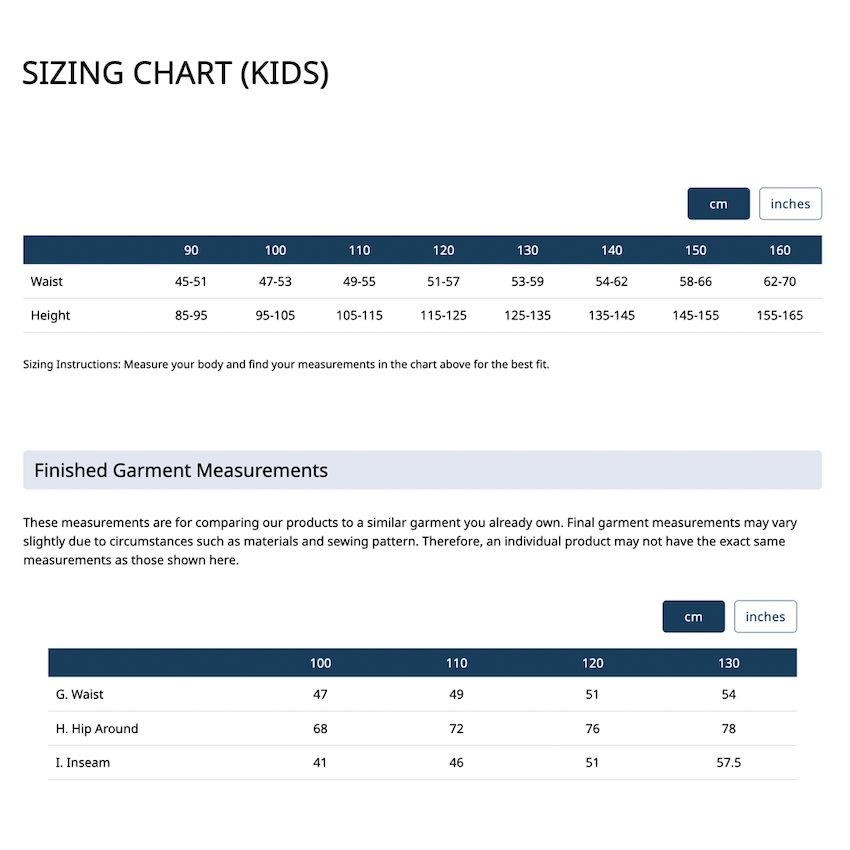
Task: Switch the kids sizing chart to inches
Action: click(x=790, y=204)
